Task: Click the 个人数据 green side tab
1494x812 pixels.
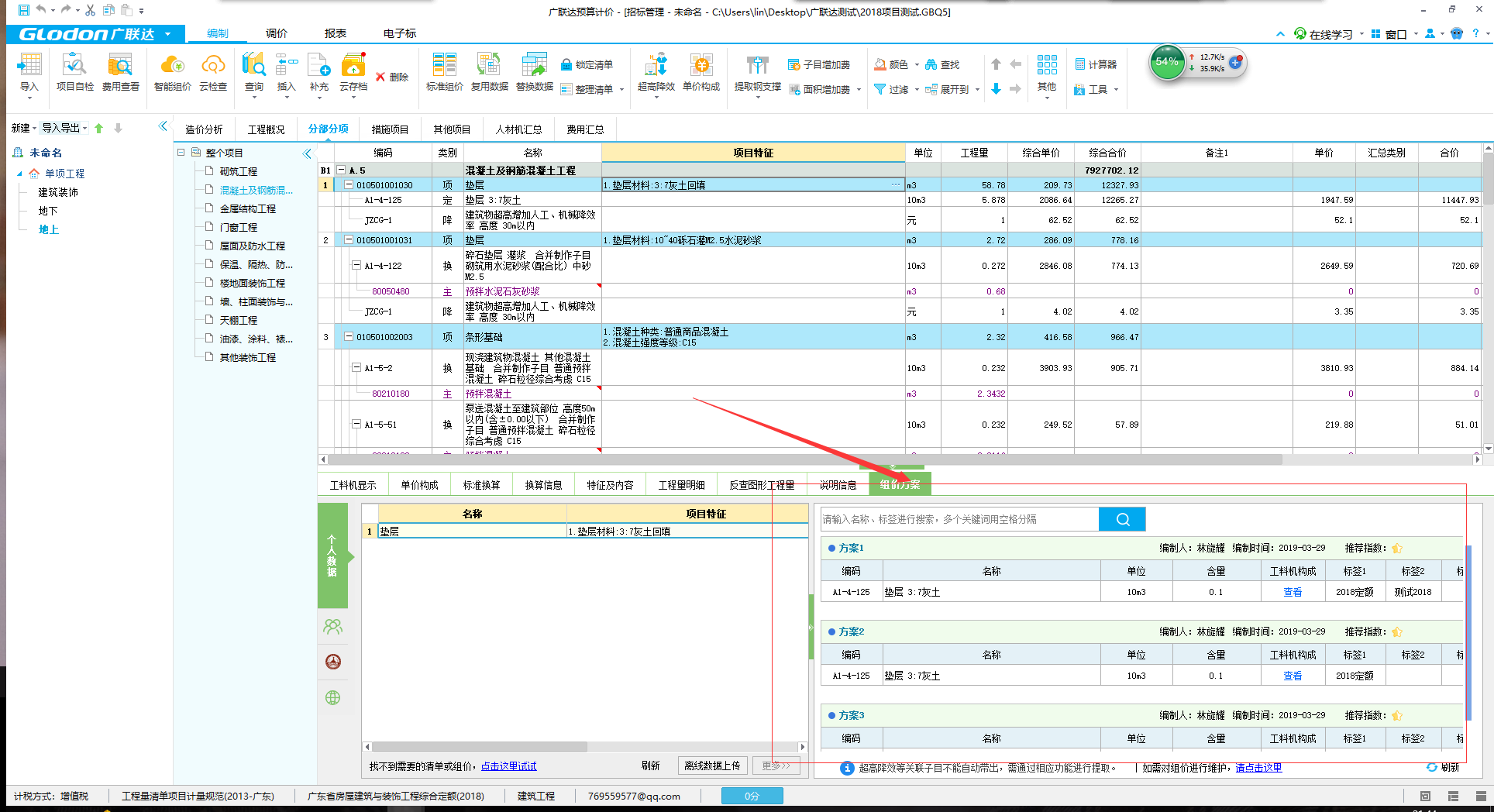Action: 332,556
